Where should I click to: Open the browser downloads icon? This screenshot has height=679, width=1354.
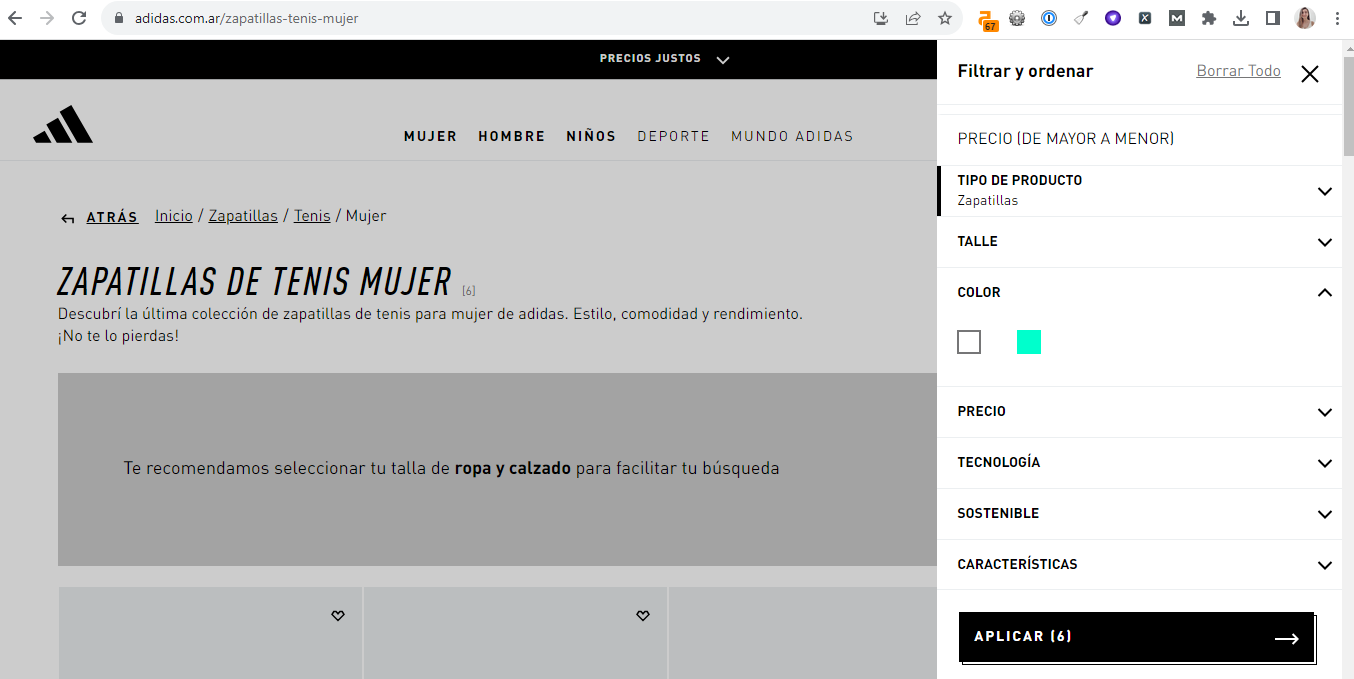coord(1241,18)
